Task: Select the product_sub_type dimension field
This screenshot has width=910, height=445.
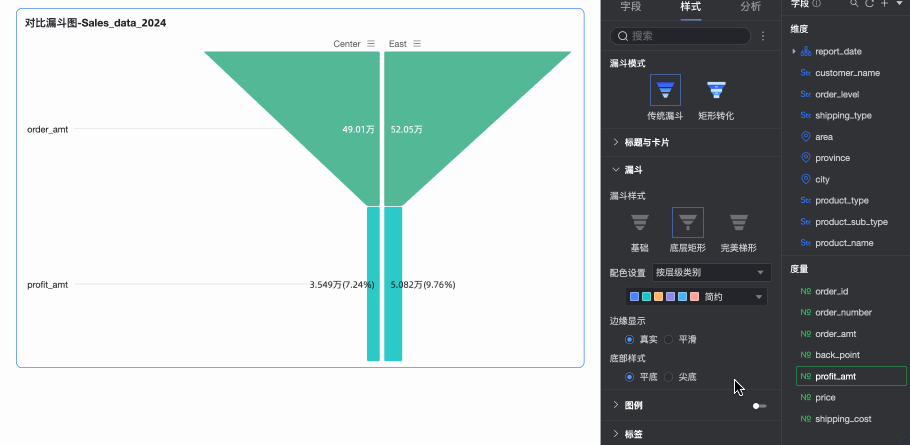Action: [x=851, y=222]
